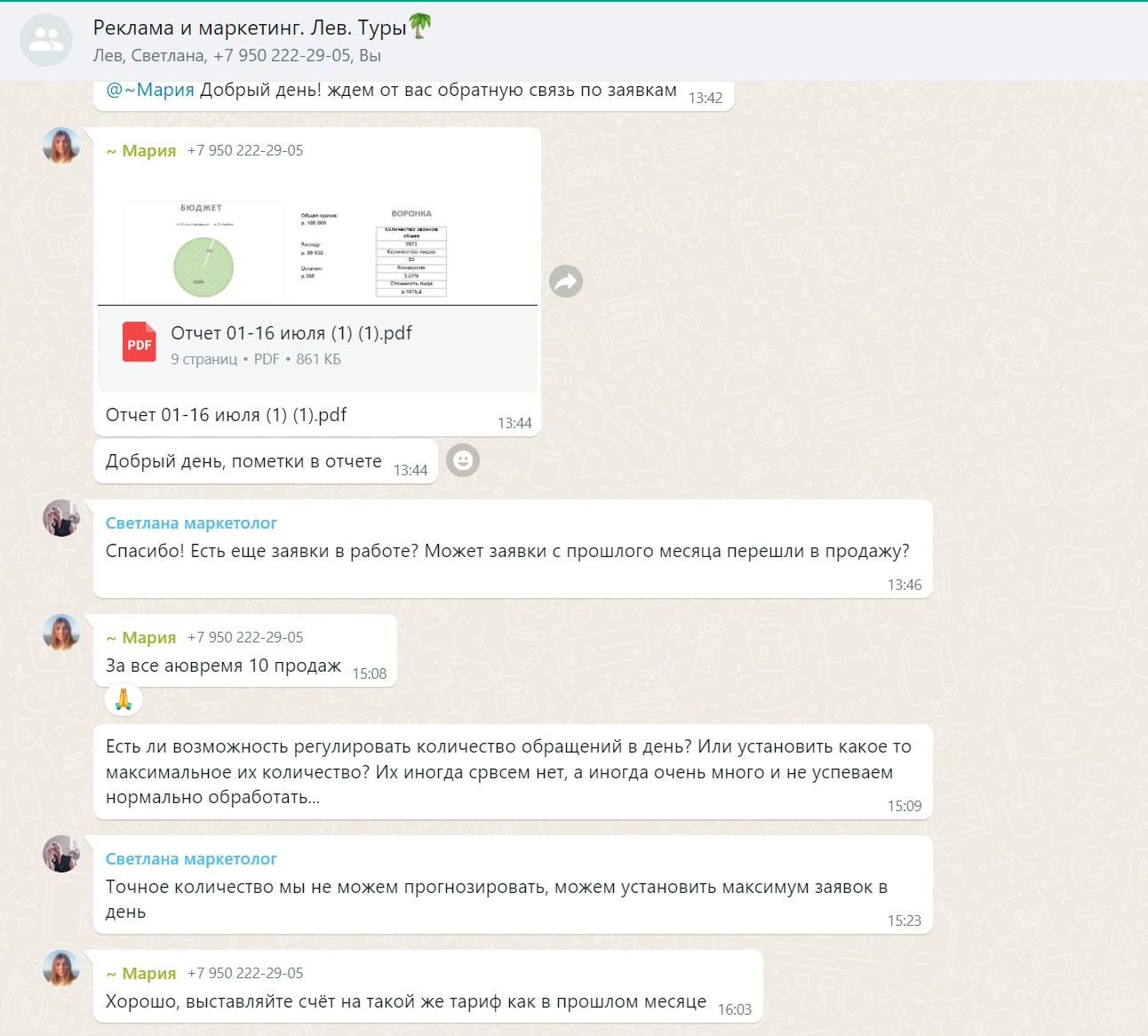The width and height of the screenshot is (1148, 1036).
Task: Click message 'Добрый день, пометки в отчете'
Action: click(243, 462)
